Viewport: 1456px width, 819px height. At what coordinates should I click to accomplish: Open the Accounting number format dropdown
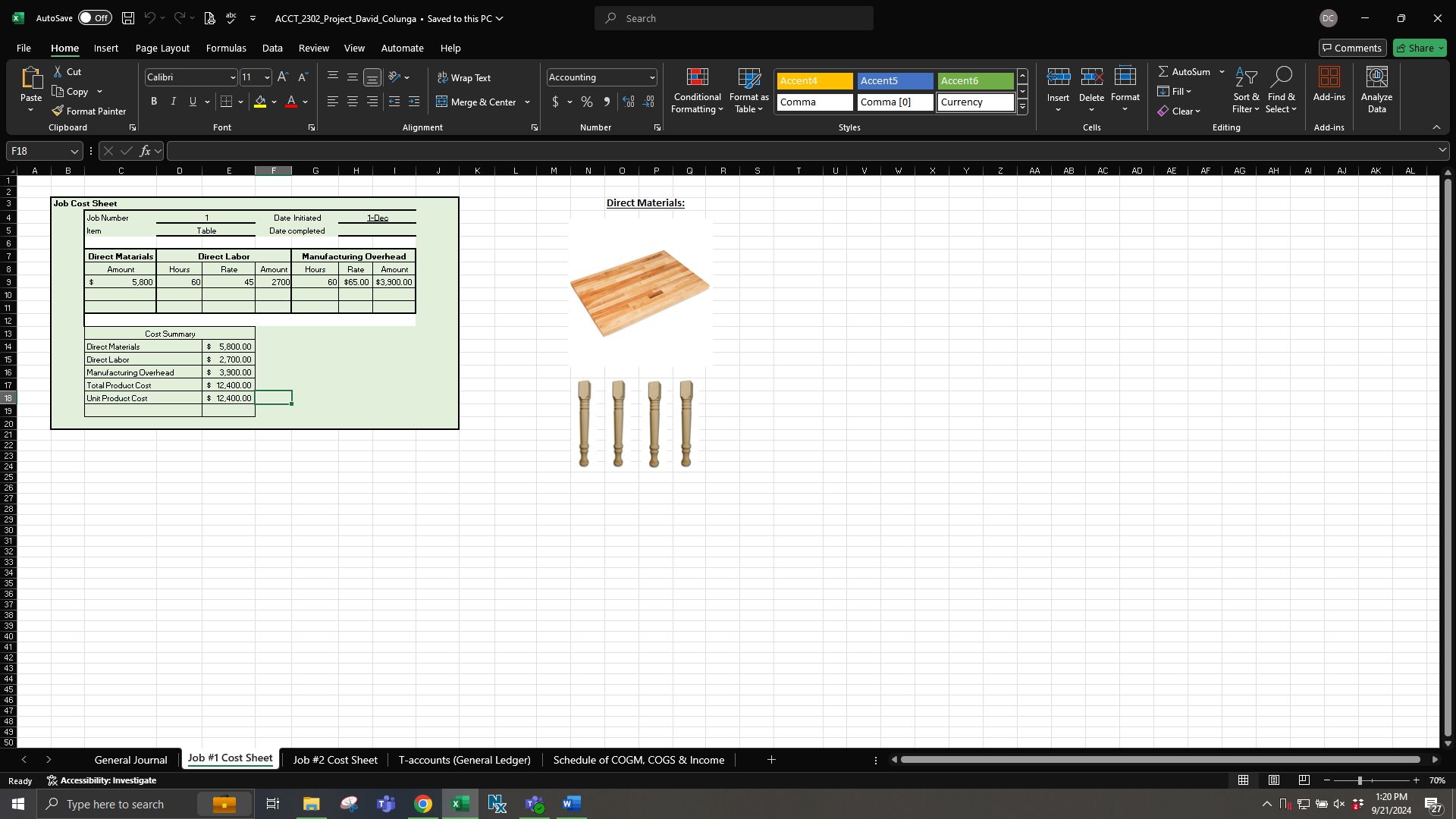(652, 77)
